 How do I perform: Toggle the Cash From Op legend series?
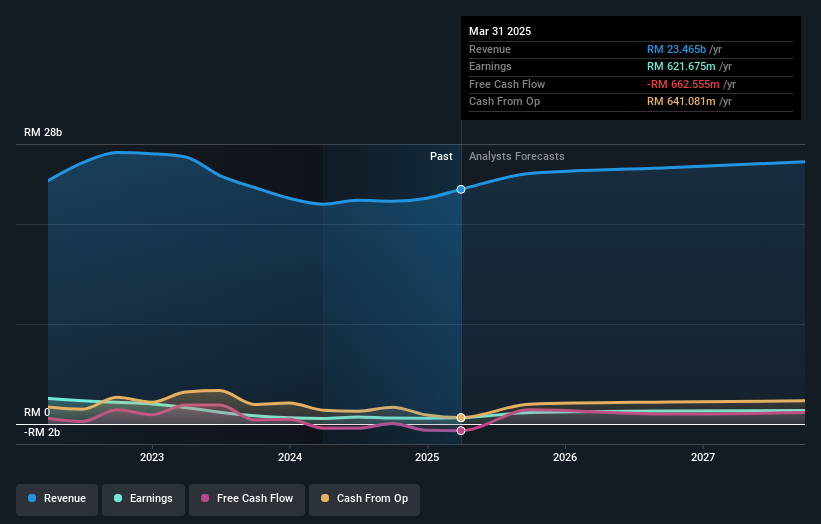pyautogui.click(x=364, y=499)
